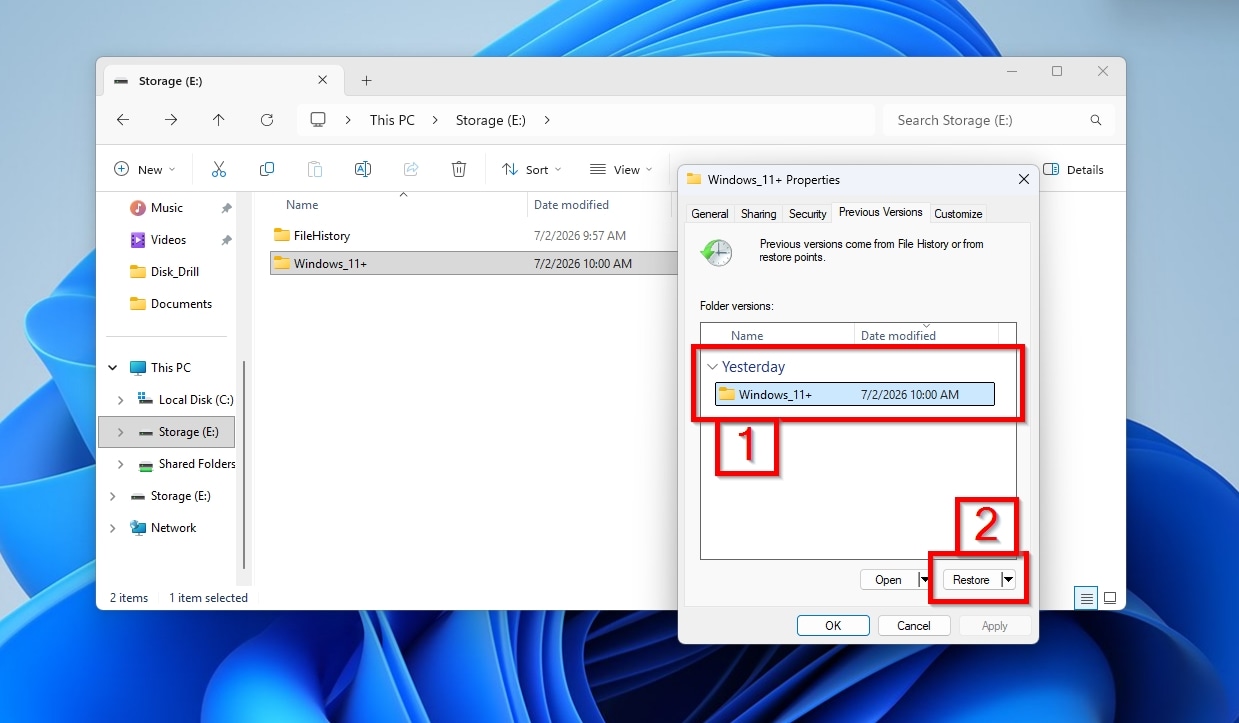1239x723 pixels.
Task: Open the Details pane
Action: point(1073,169)
